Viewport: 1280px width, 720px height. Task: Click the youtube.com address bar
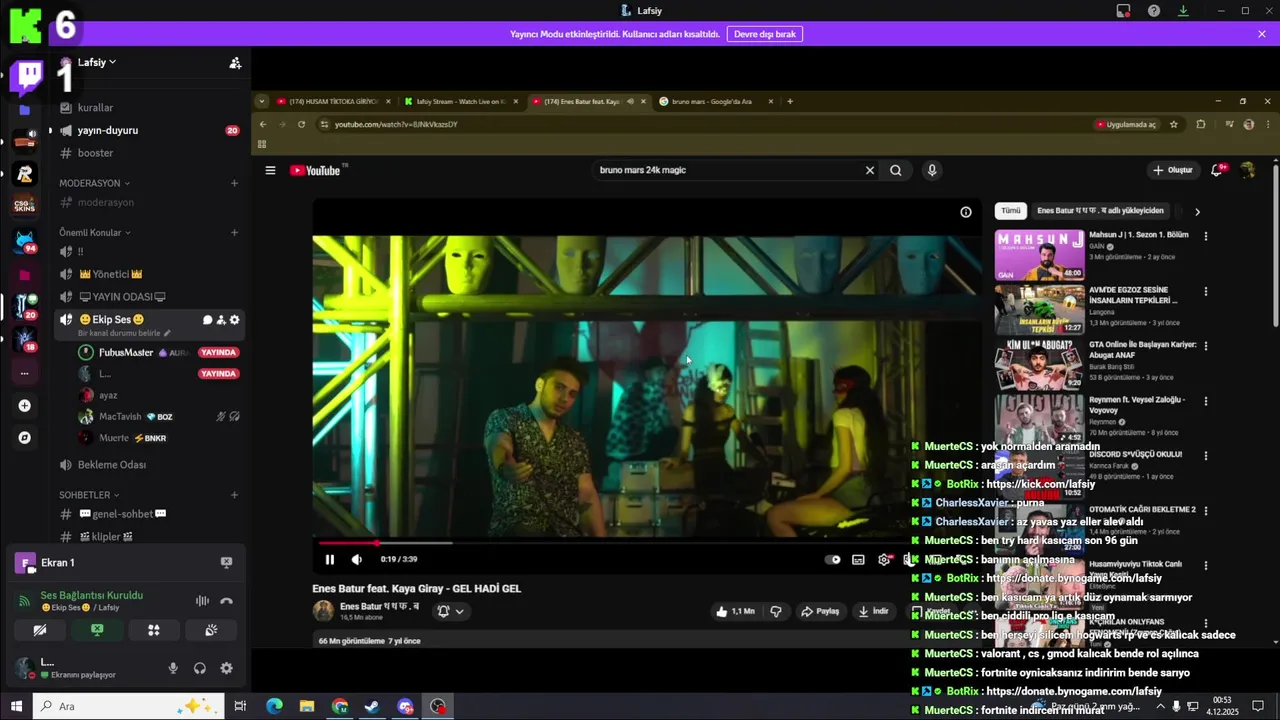700,124
